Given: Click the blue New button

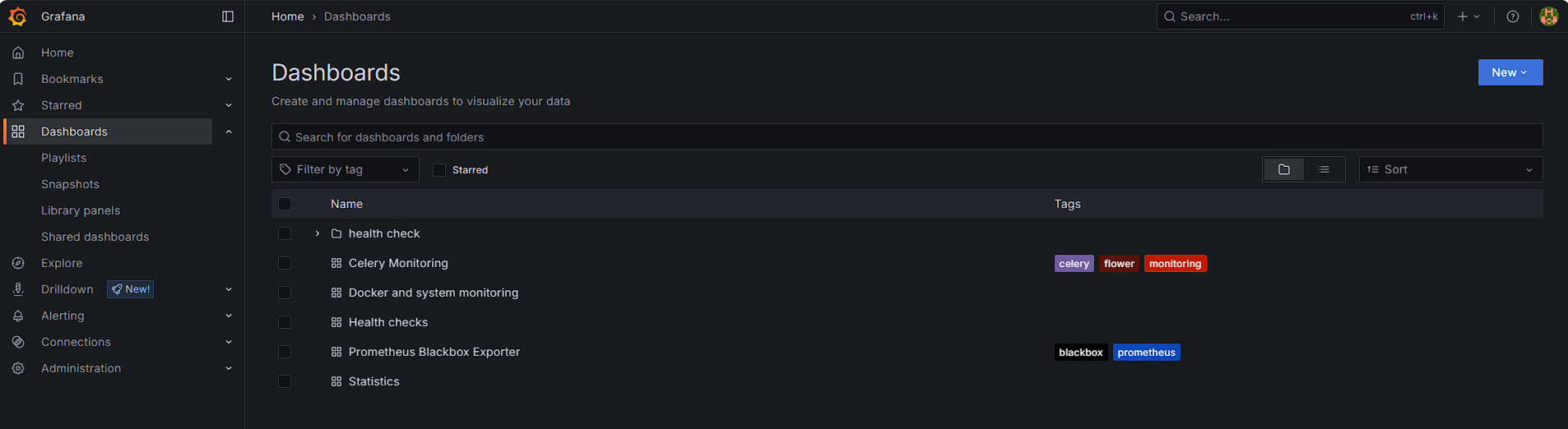Looking at the screenshot, I should click(x=1510, y=72).
